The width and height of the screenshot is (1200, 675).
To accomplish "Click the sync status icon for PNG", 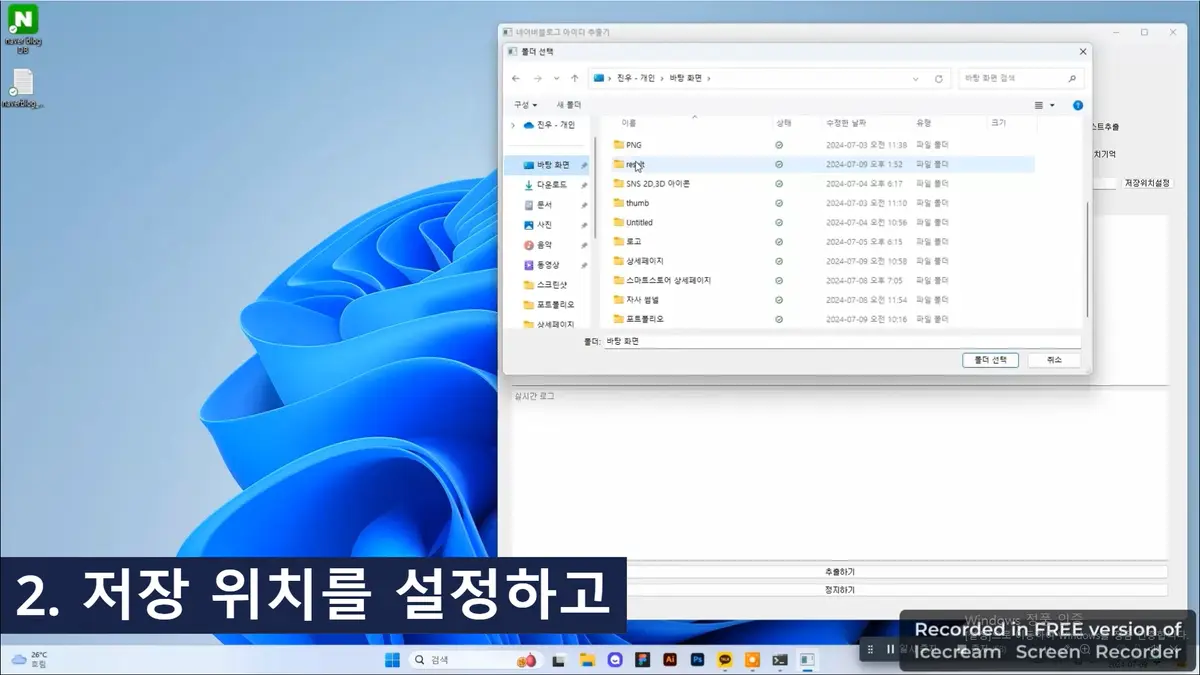I will (x=779, y=145).
